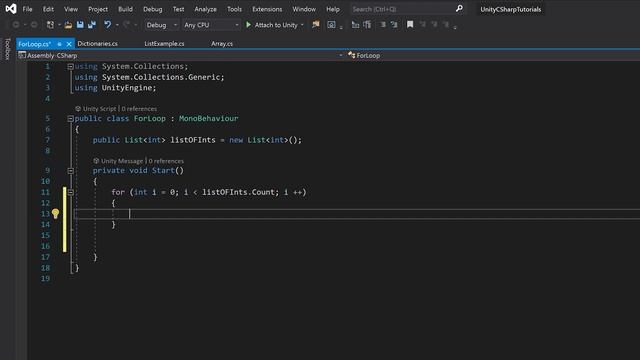Open the Window menu
The height and width of the screenshot is (360, 640).
point(304,9)
